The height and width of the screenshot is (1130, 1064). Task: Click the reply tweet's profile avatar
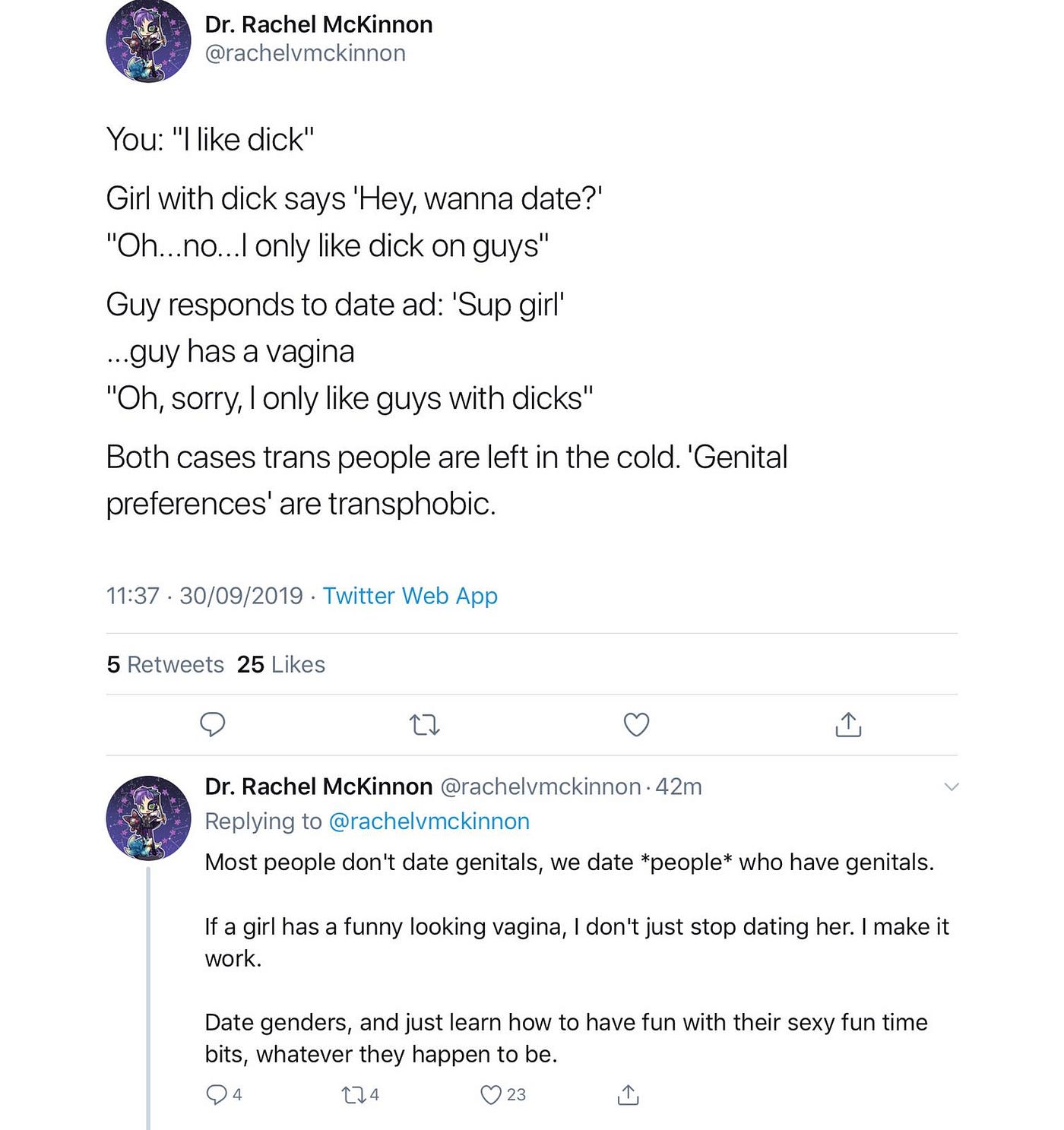(x=148, y=818)
